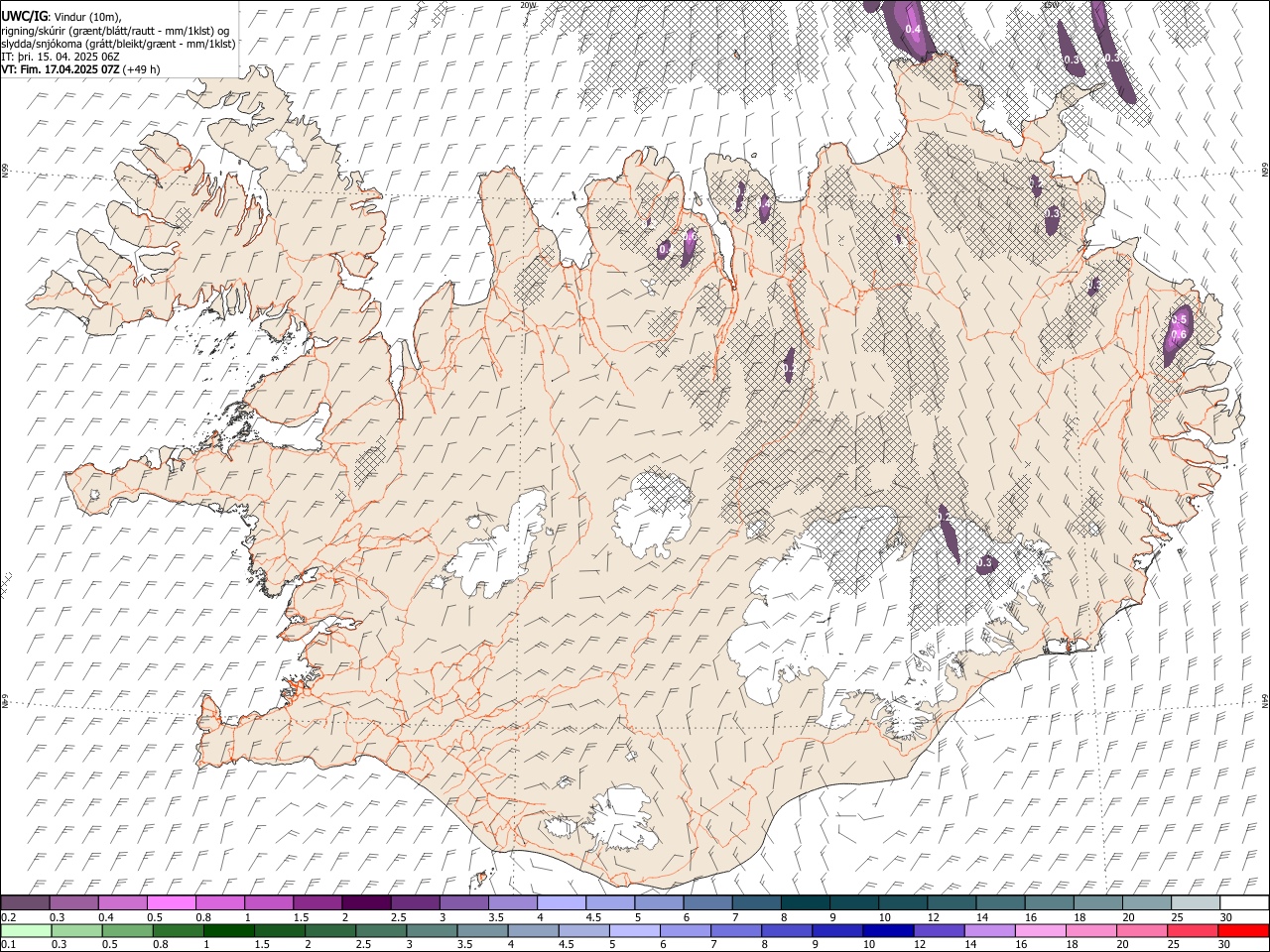Click rain legend swatch between 3 and 3.5
Screen dimensions: 1270x952
pos(431,930)
